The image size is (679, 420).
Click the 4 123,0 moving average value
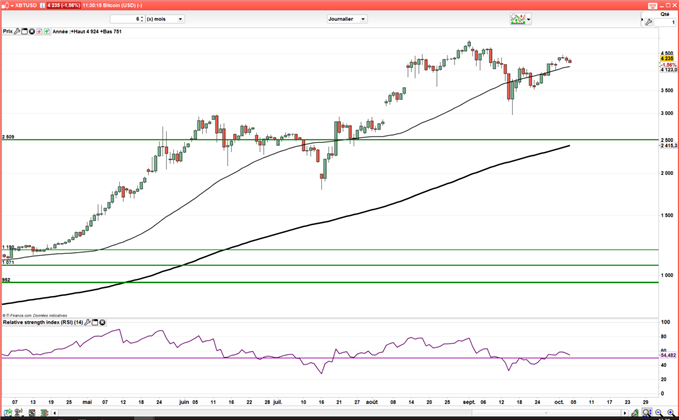point(669,70)
